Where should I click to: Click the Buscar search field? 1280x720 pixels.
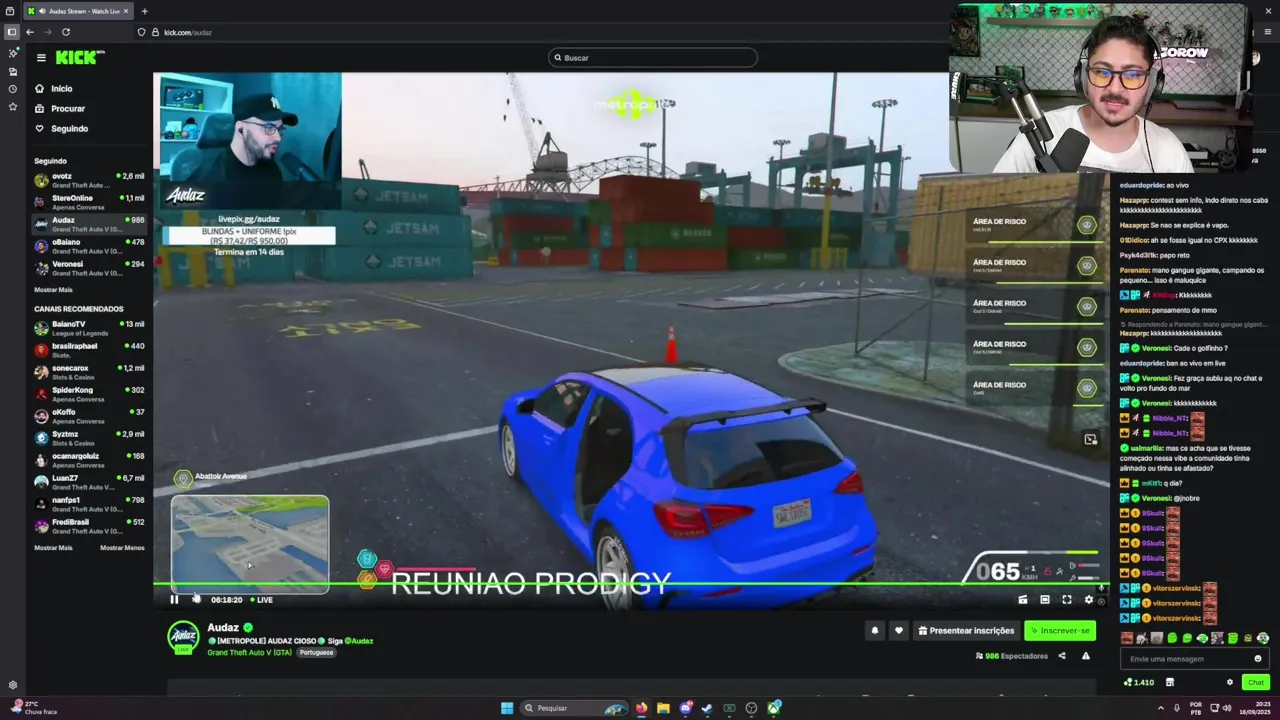click(652, 58)
